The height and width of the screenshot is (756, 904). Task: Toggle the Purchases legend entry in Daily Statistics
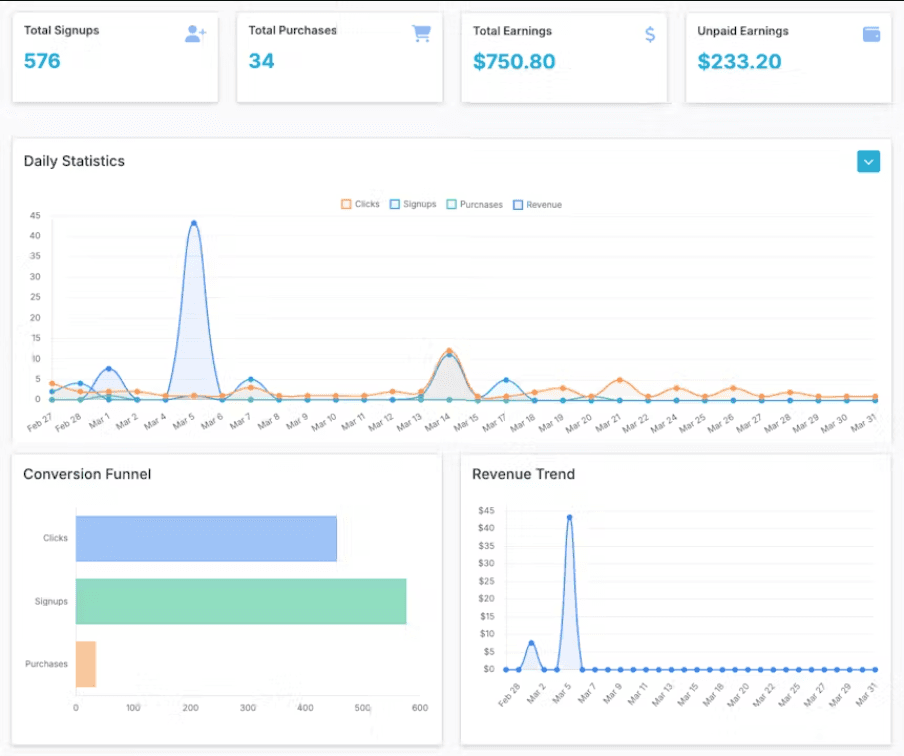pyautogui.click(x=474, y=204)
